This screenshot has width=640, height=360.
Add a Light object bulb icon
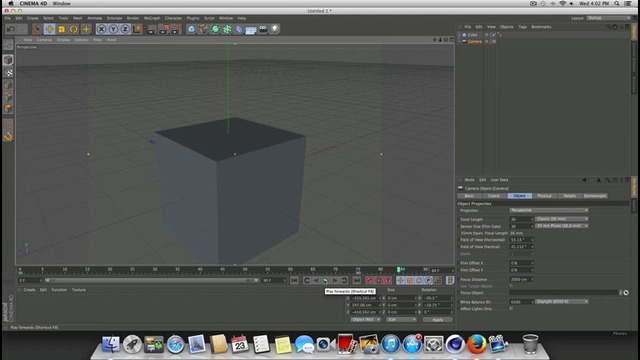[275, 29]
